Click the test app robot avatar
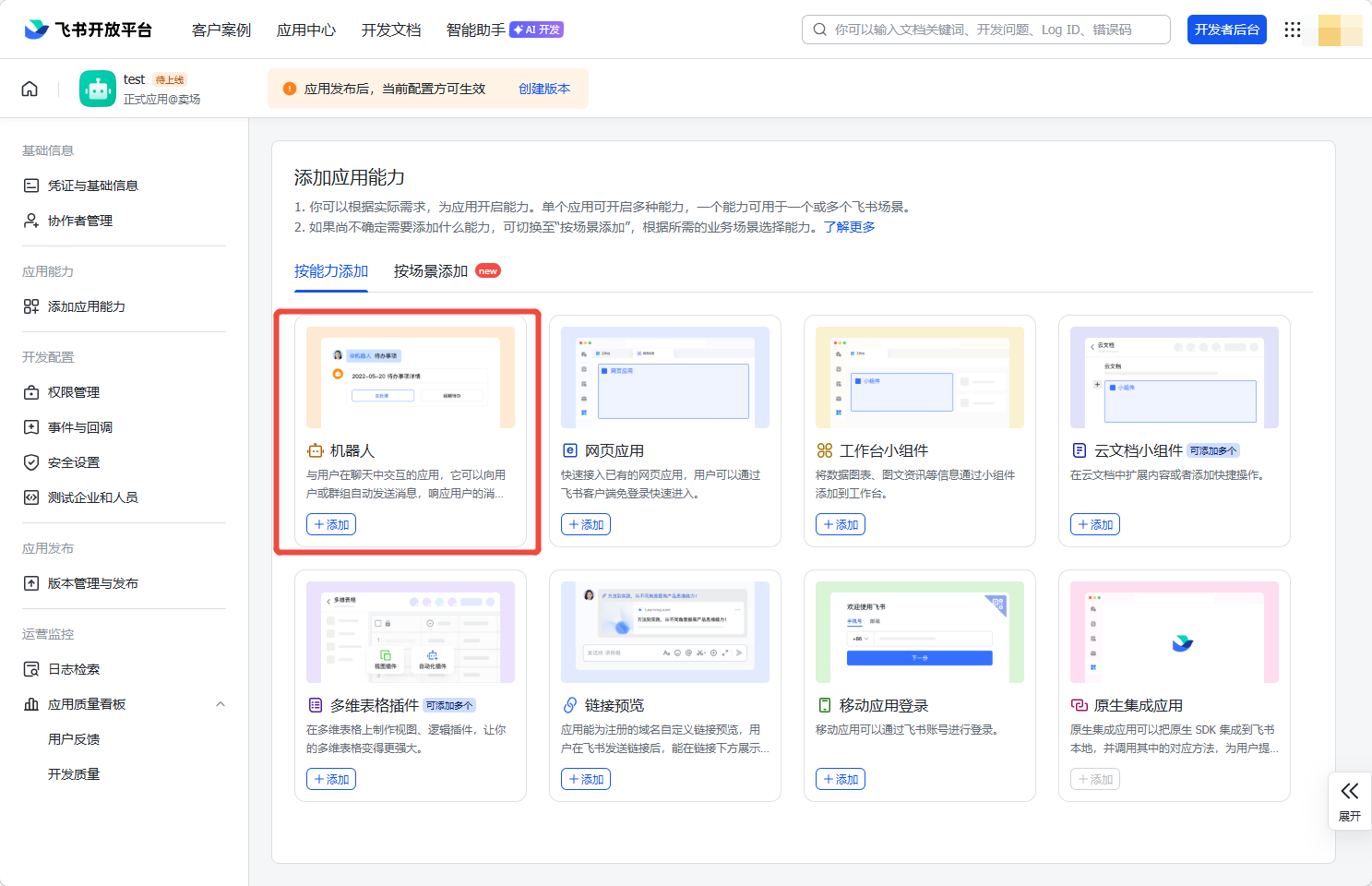 (x=97, y=89)
